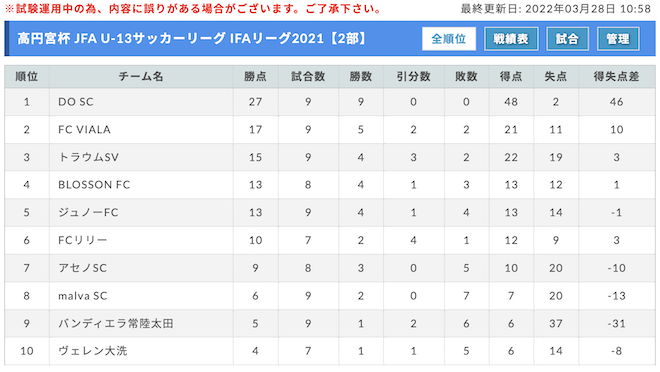Image resolution: width=660 pixels, height=372 pixels.
Task: Click the 勝点 column header
Action: (255, 77)
